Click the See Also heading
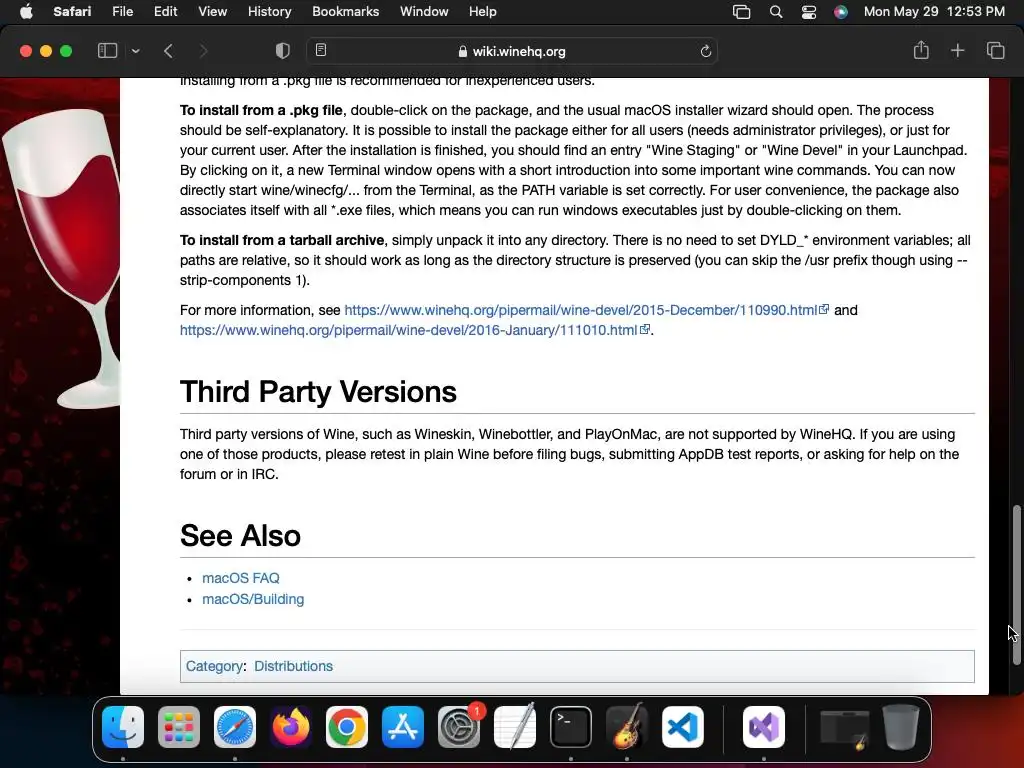1024x768 pixels. point(240,536)
